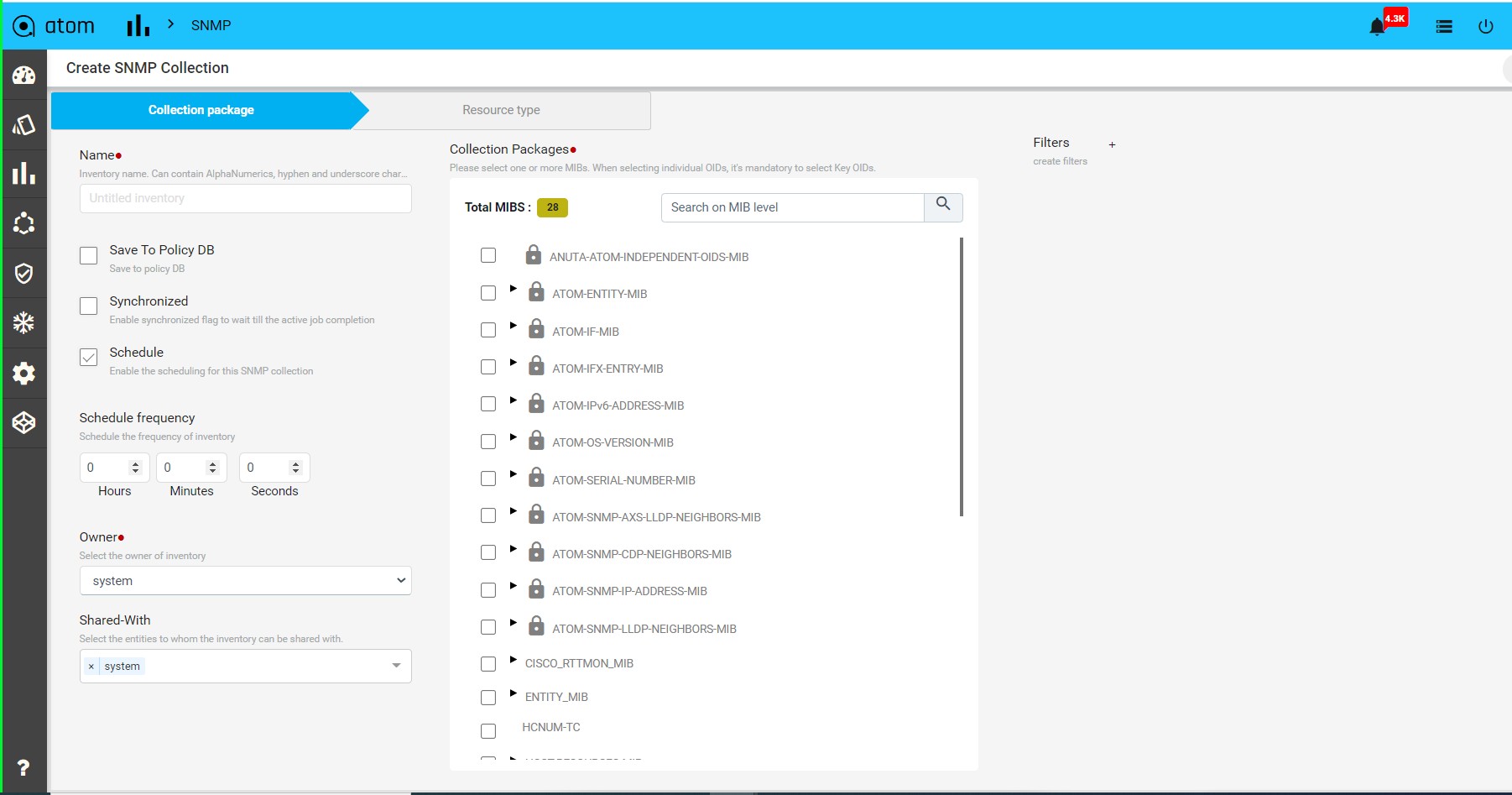This screenshot has height=795, width=1512.
Task: Expand the ATOM-OS-VERSION-MIB tree node
Action: (514, 437)
